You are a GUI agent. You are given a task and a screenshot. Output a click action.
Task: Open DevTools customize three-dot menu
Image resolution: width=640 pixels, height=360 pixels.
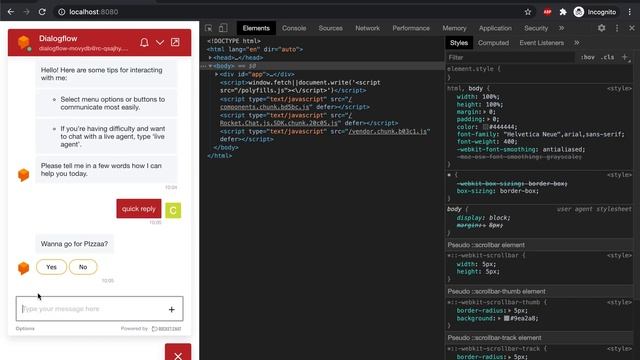(x=617, y=28)
